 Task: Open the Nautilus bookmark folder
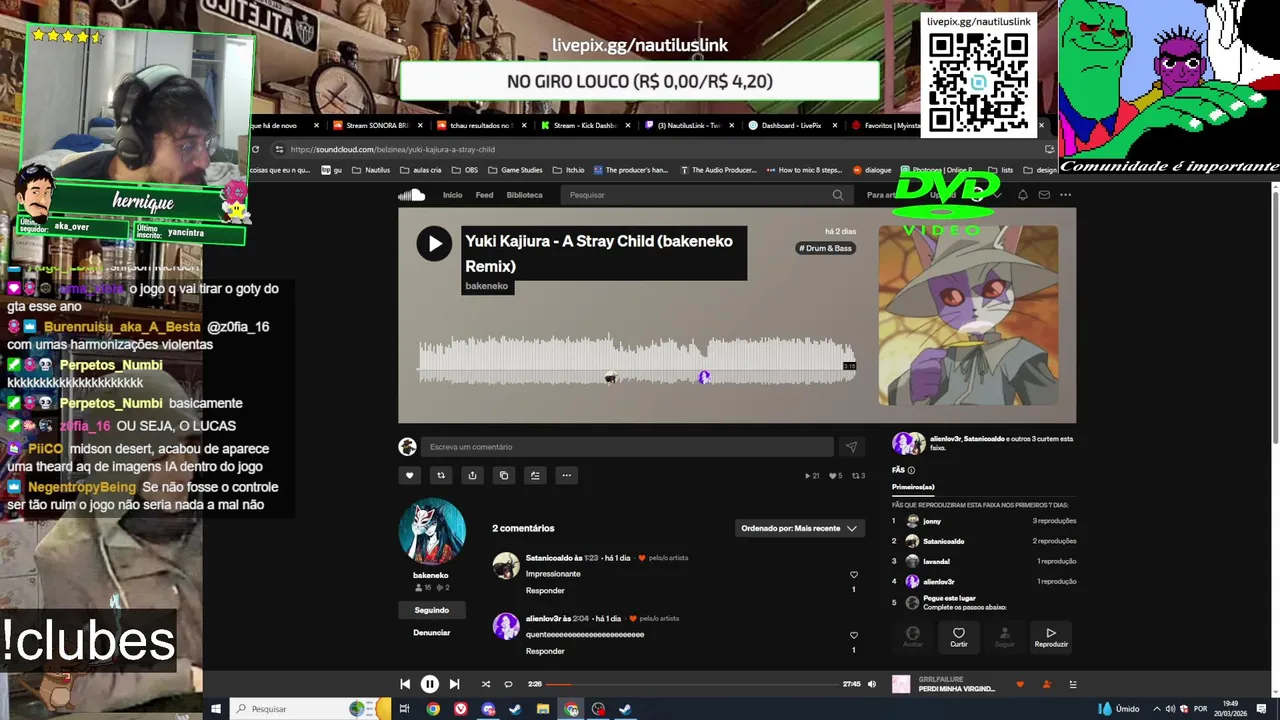(x=370, y=170)
